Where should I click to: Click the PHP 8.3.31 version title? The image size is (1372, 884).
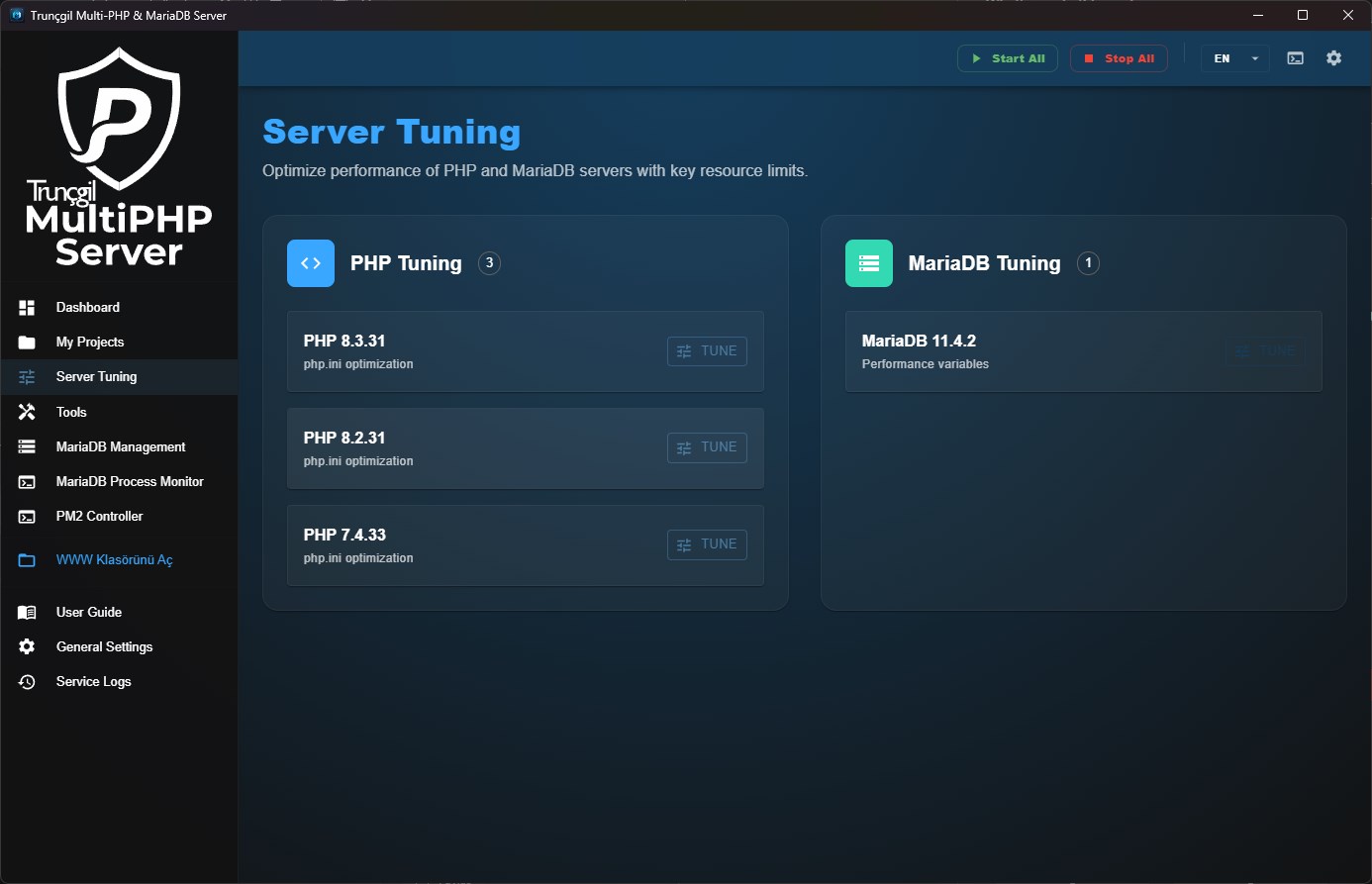coord(344,341)
